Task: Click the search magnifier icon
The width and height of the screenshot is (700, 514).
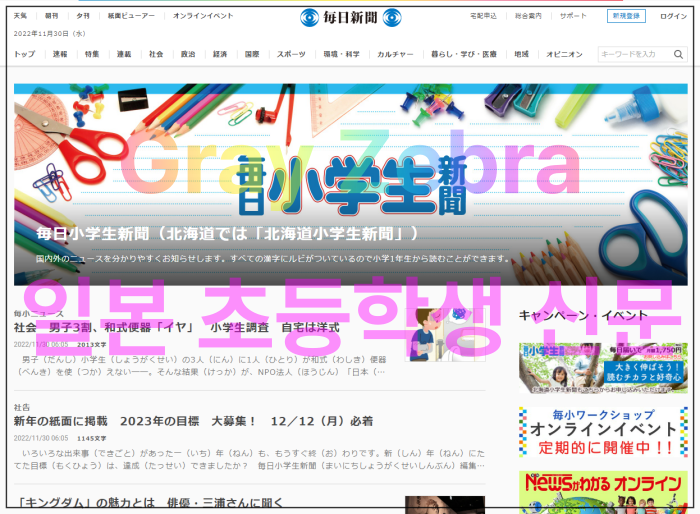Action: click(678, 54)
